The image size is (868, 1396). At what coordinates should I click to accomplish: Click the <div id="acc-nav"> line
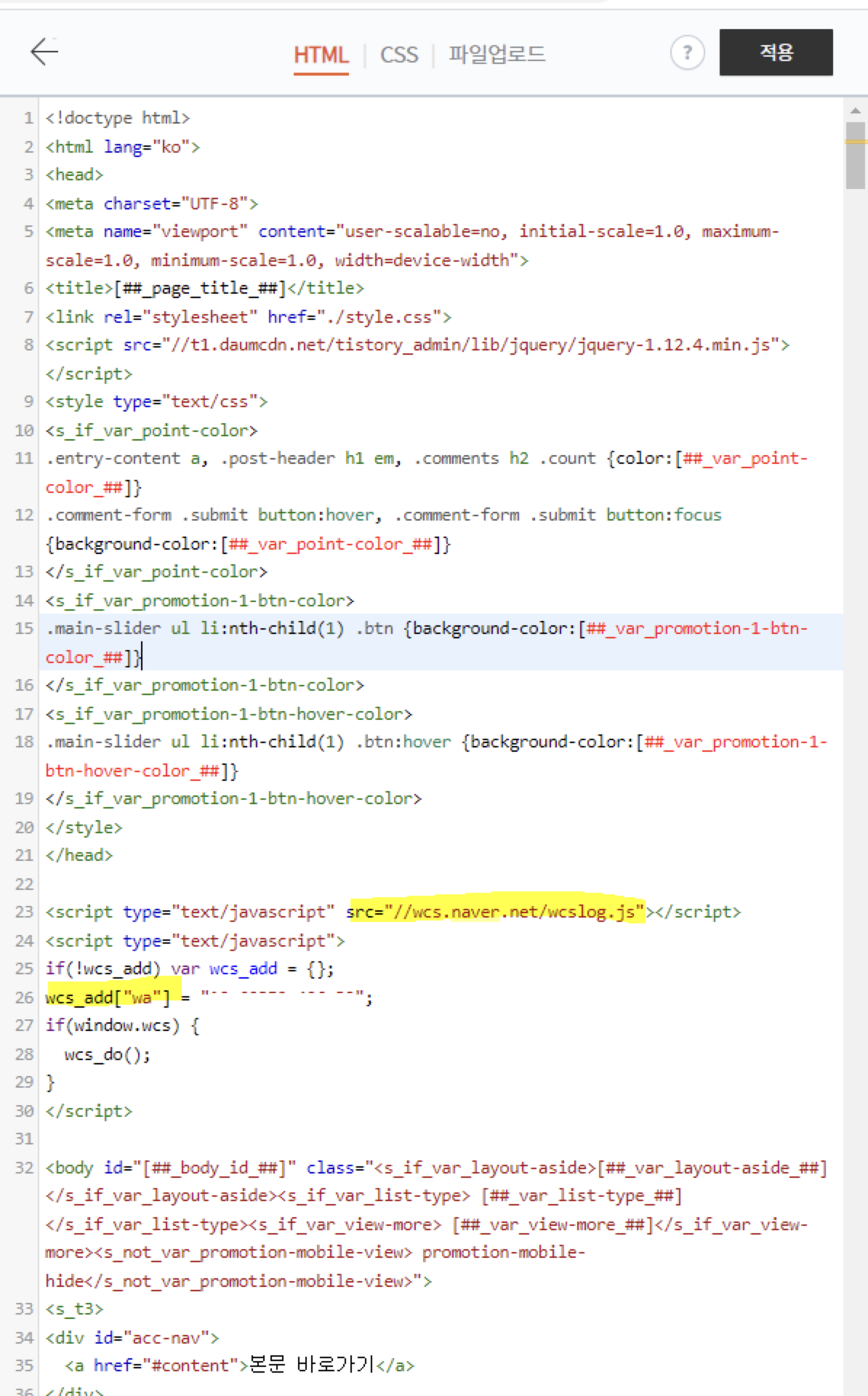point(132,1338)
